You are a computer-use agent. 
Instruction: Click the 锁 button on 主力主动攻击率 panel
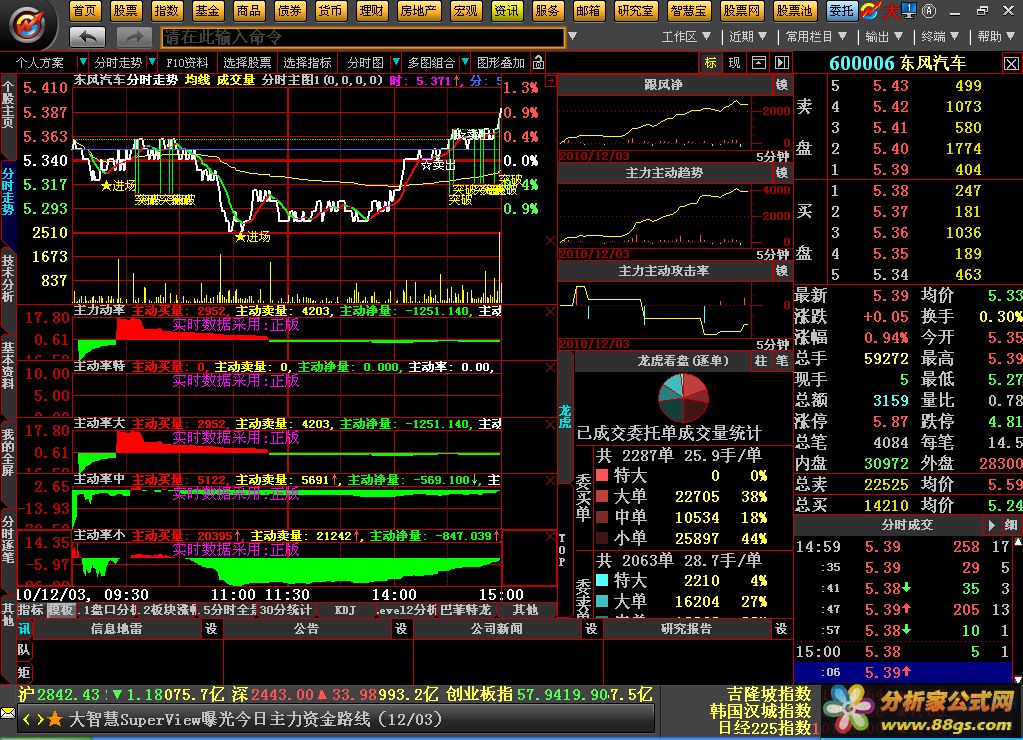pyautogui.click(x=782, y=271)
